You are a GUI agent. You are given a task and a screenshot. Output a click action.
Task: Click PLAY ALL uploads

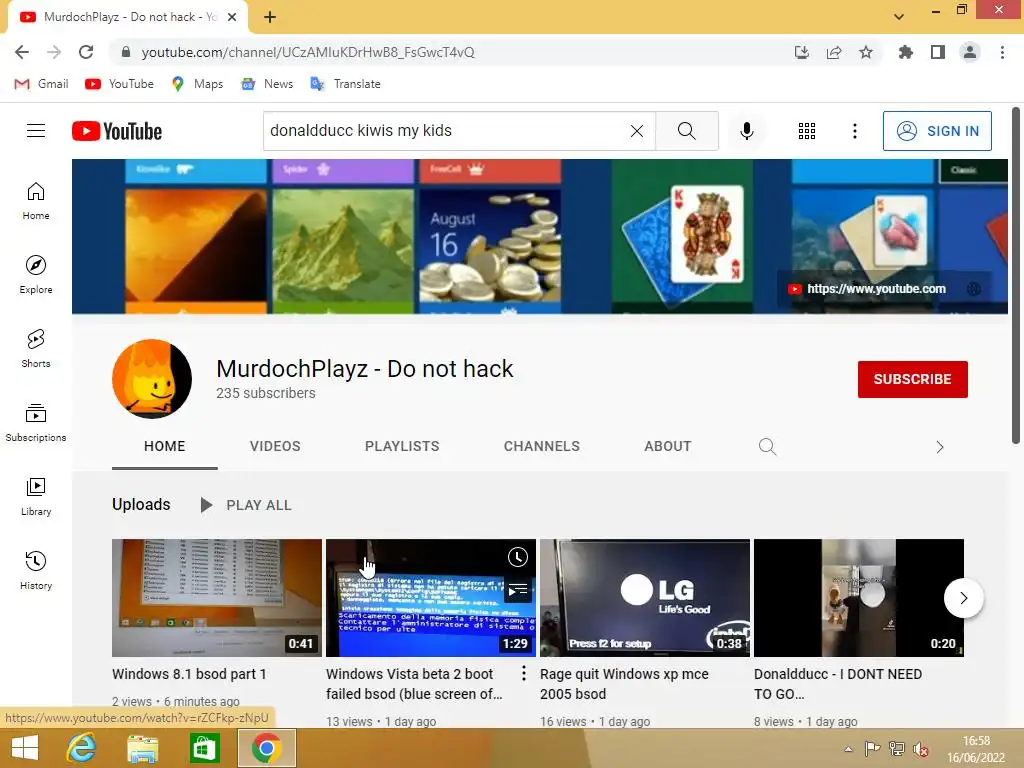tap(246, 505)
